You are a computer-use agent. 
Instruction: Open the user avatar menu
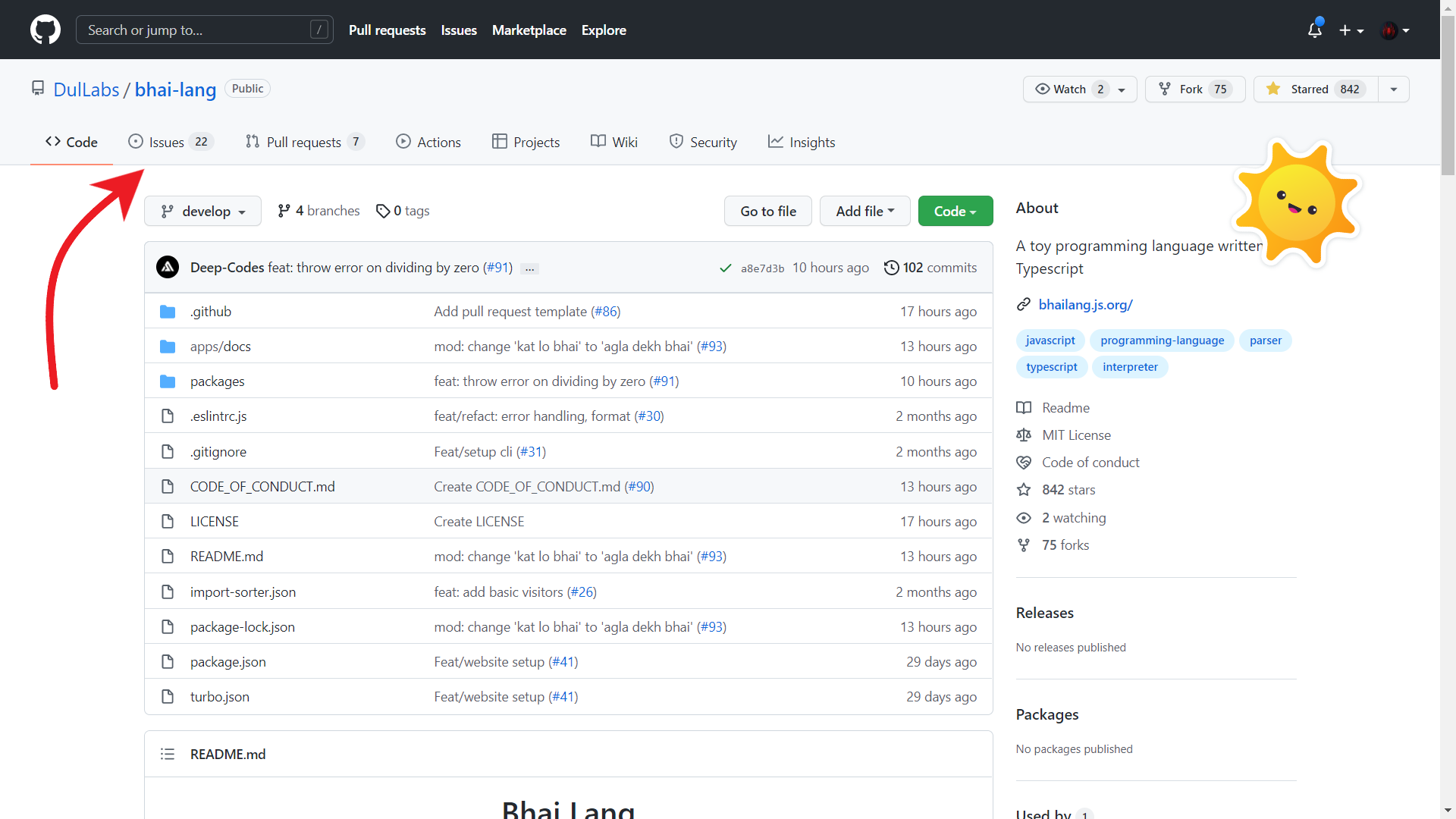(1395, 30)
